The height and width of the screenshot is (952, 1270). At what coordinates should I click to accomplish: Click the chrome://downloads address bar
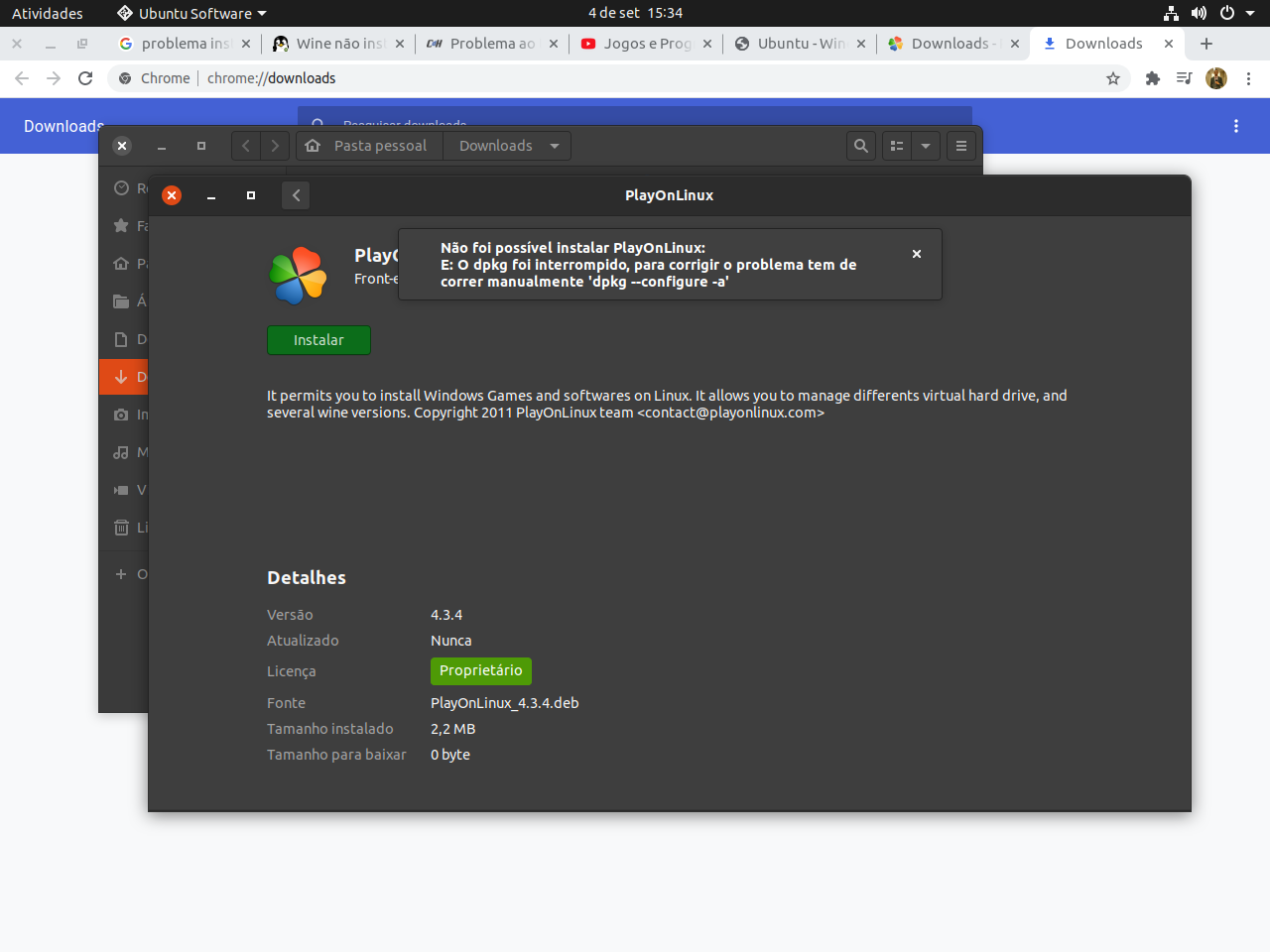click(620, 78)
